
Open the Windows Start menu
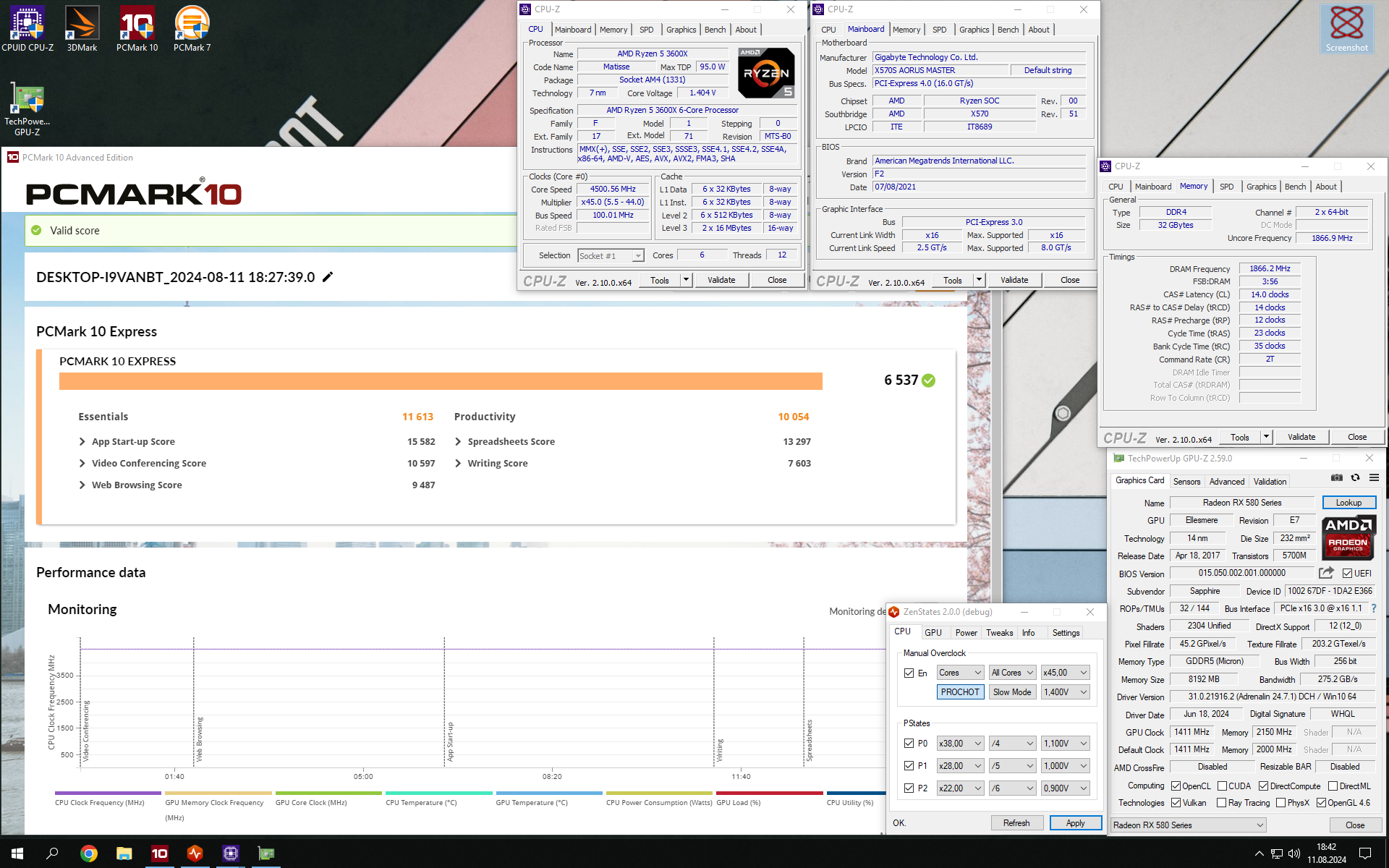[17, 854]
